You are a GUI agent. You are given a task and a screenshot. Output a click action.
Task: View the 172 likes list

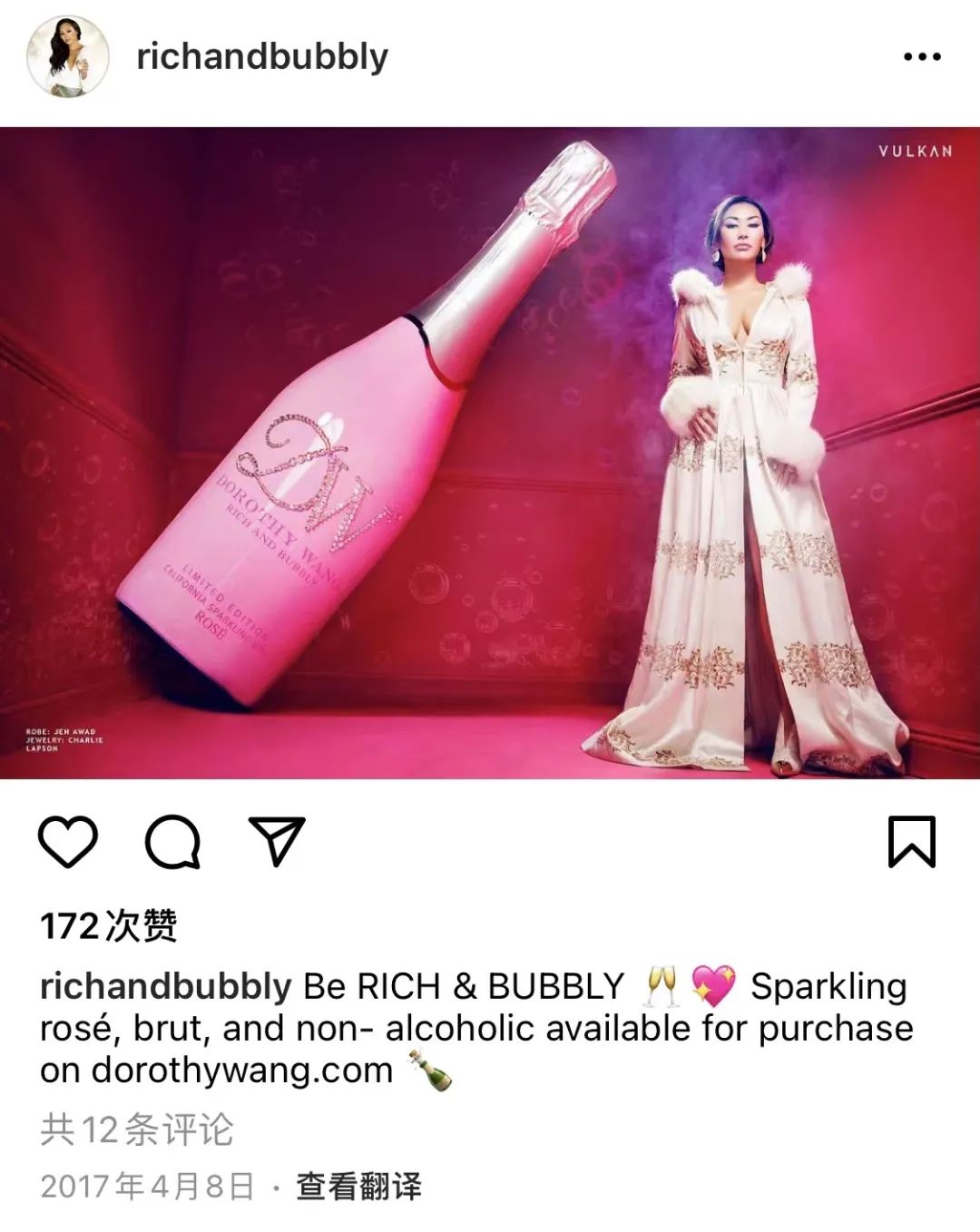109,926
